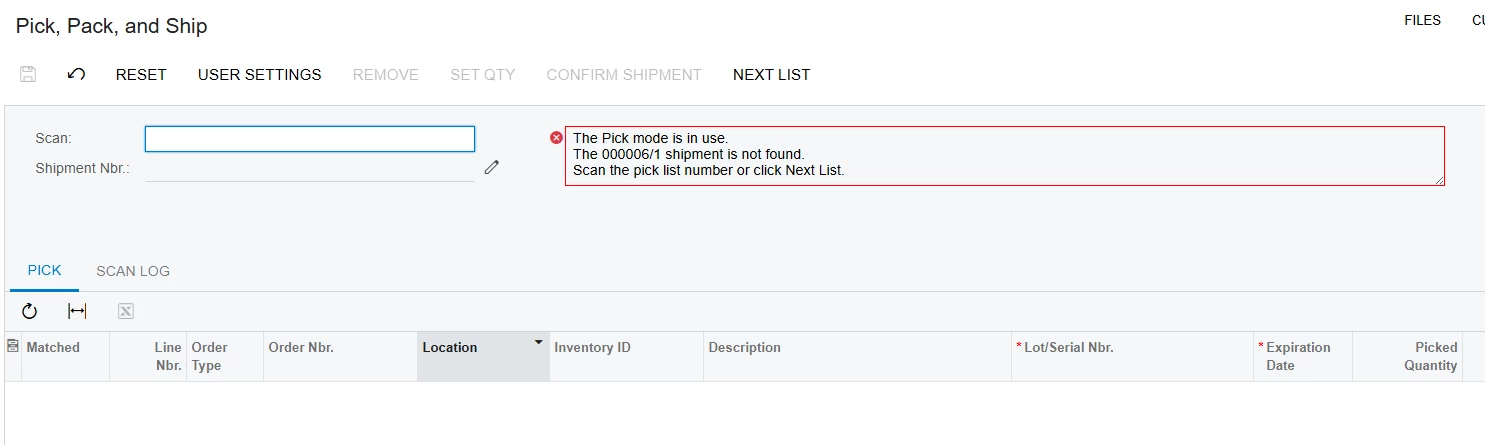Viewport: 1485px width, 445px height.
Task: Open the Files link
Action: 1422,20
